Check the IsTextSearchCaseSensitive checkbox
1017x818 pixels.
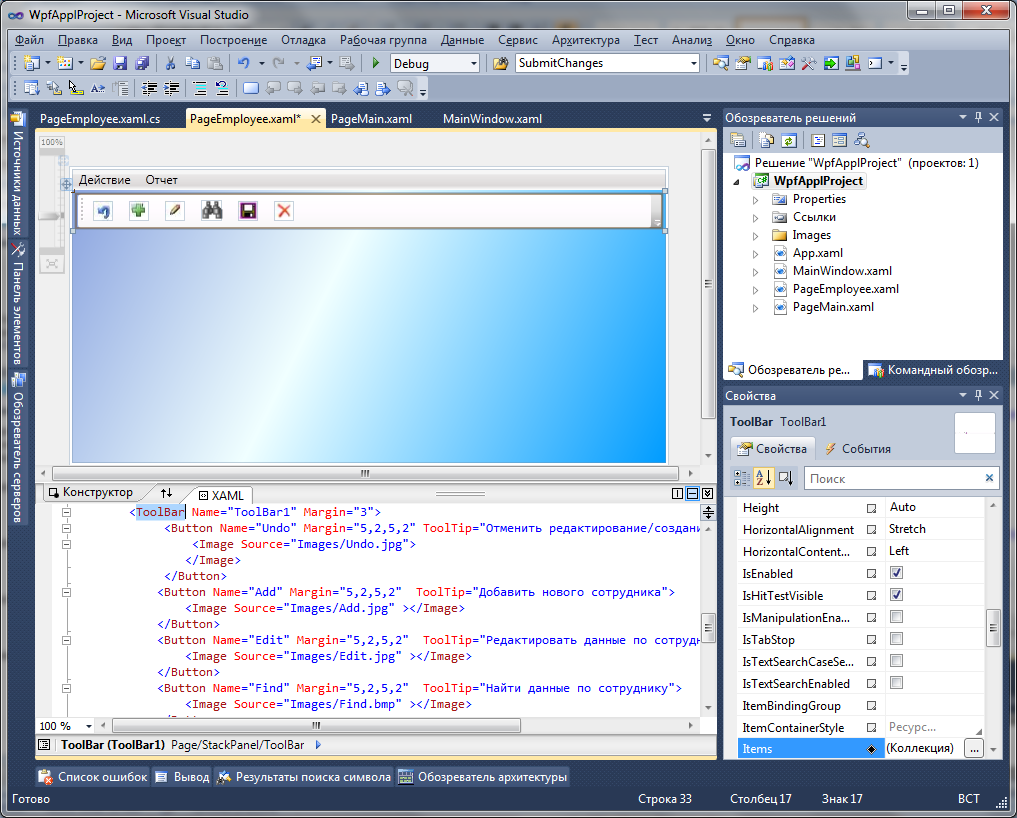(896, 661)
